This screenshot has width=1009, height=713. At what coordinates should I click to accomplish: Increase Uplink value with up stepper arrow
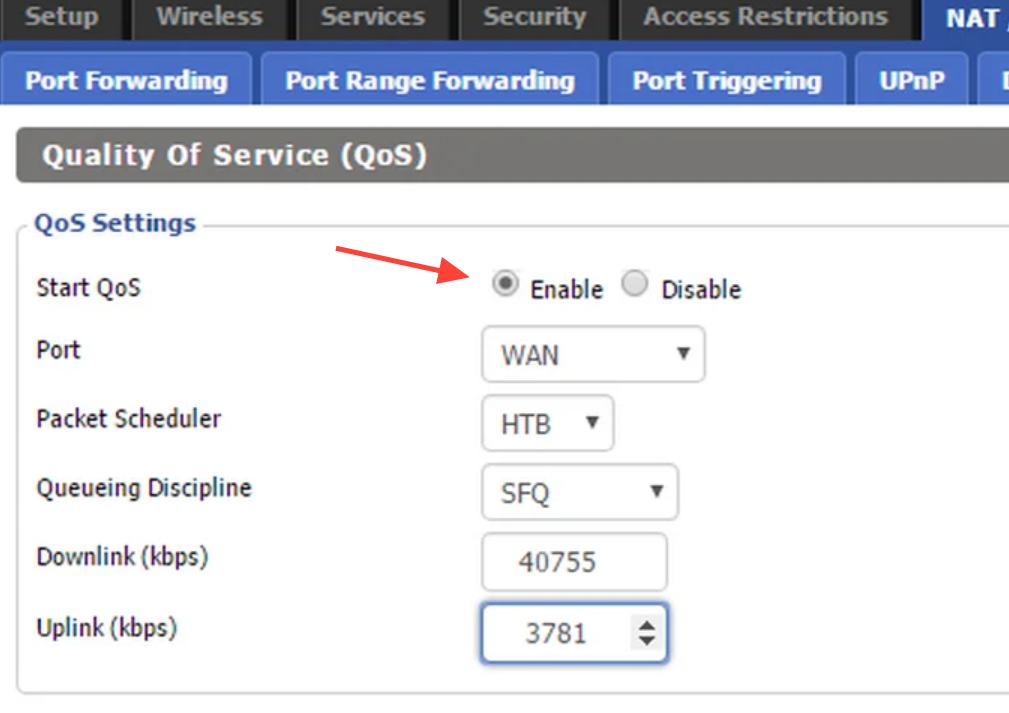pyautogui.click(x=647, y=625)
